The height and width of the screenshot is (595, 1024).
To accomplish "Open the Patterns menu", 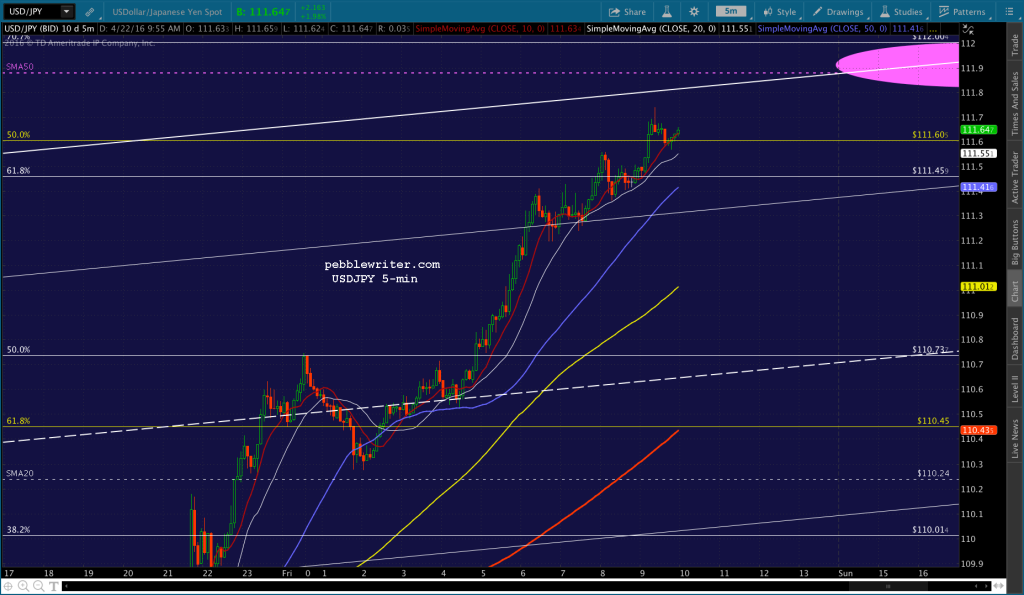I will point(962,12).
